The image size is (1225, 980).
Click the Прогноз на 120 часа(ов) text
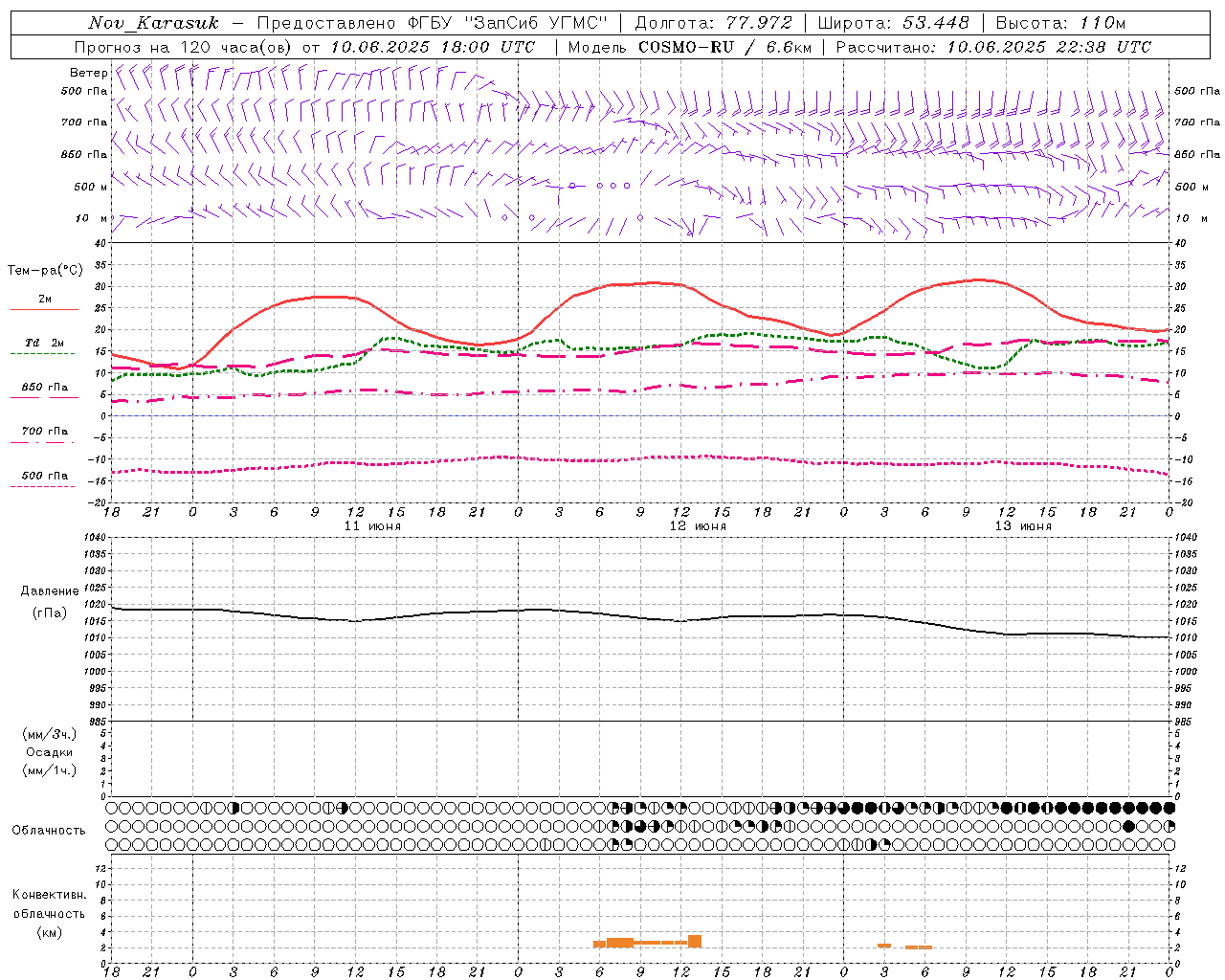[185, 47]
